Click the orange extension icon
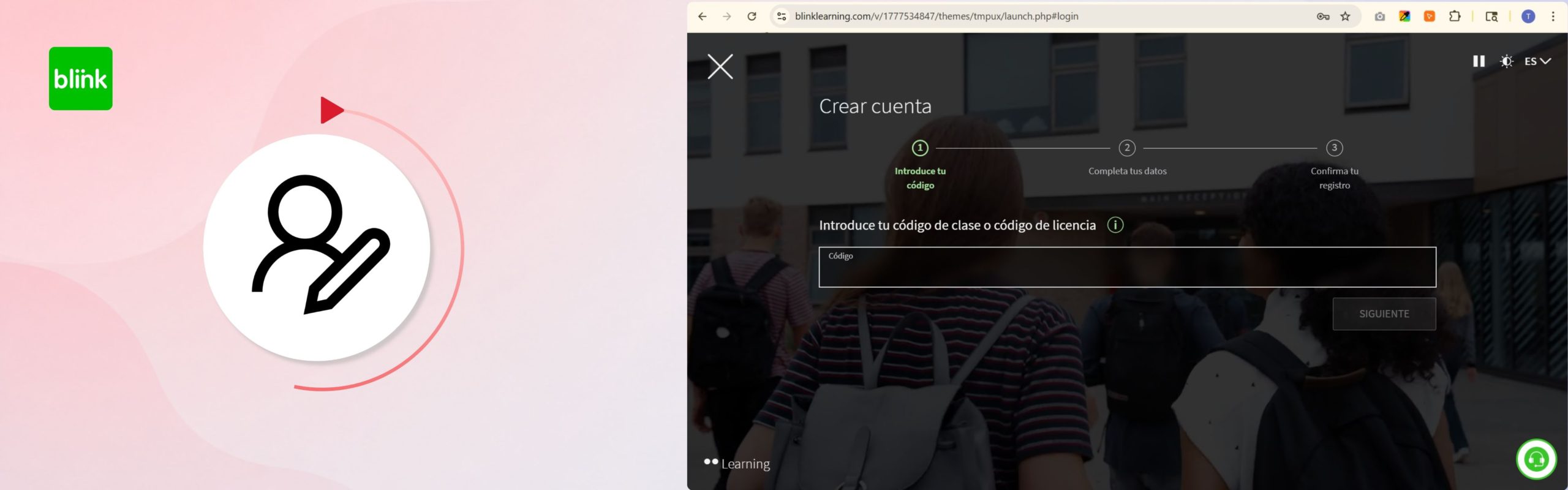1568x490 pixels. (x=1430, y=17)
